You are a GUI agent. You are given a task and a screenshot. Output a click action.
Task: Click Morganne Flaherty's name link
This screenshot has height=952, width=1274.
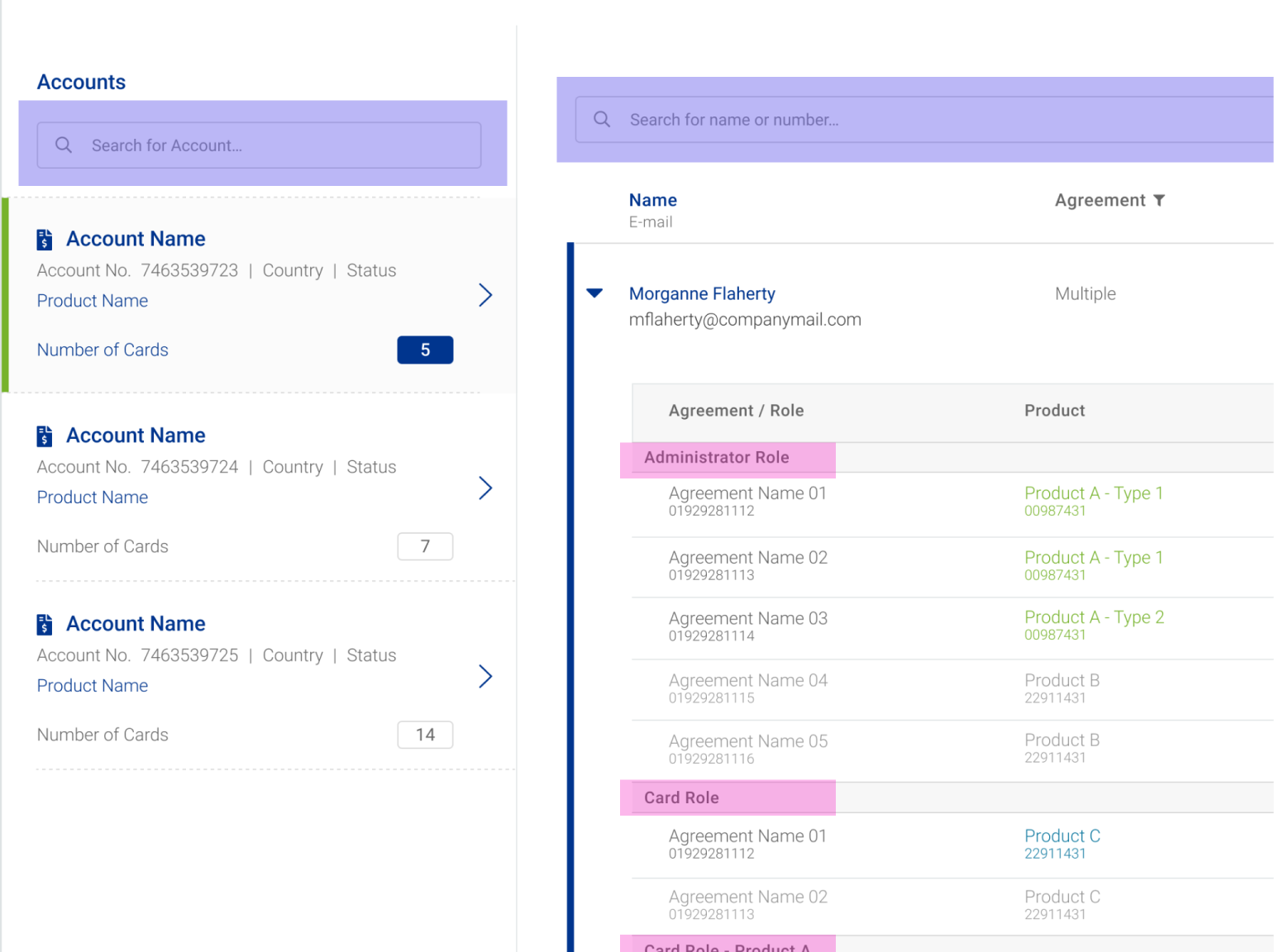click(702, 293)
